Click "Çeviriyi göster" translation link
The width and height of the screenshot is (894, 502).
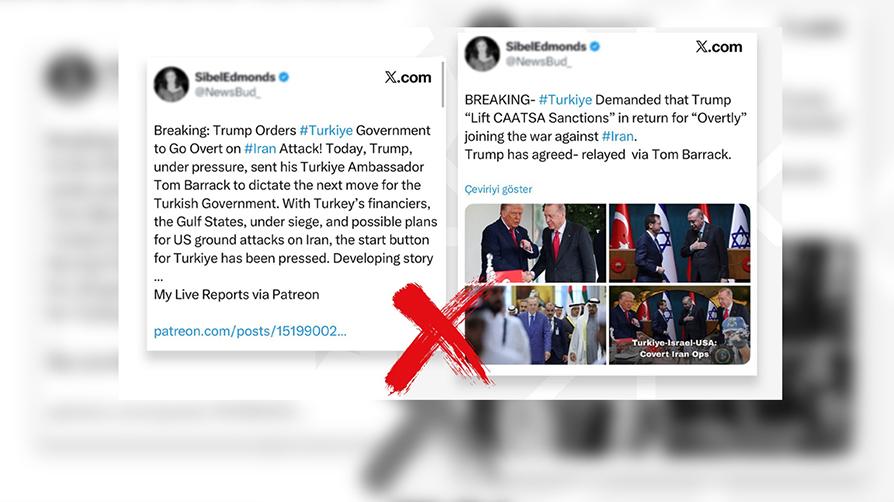pos(498,189)
